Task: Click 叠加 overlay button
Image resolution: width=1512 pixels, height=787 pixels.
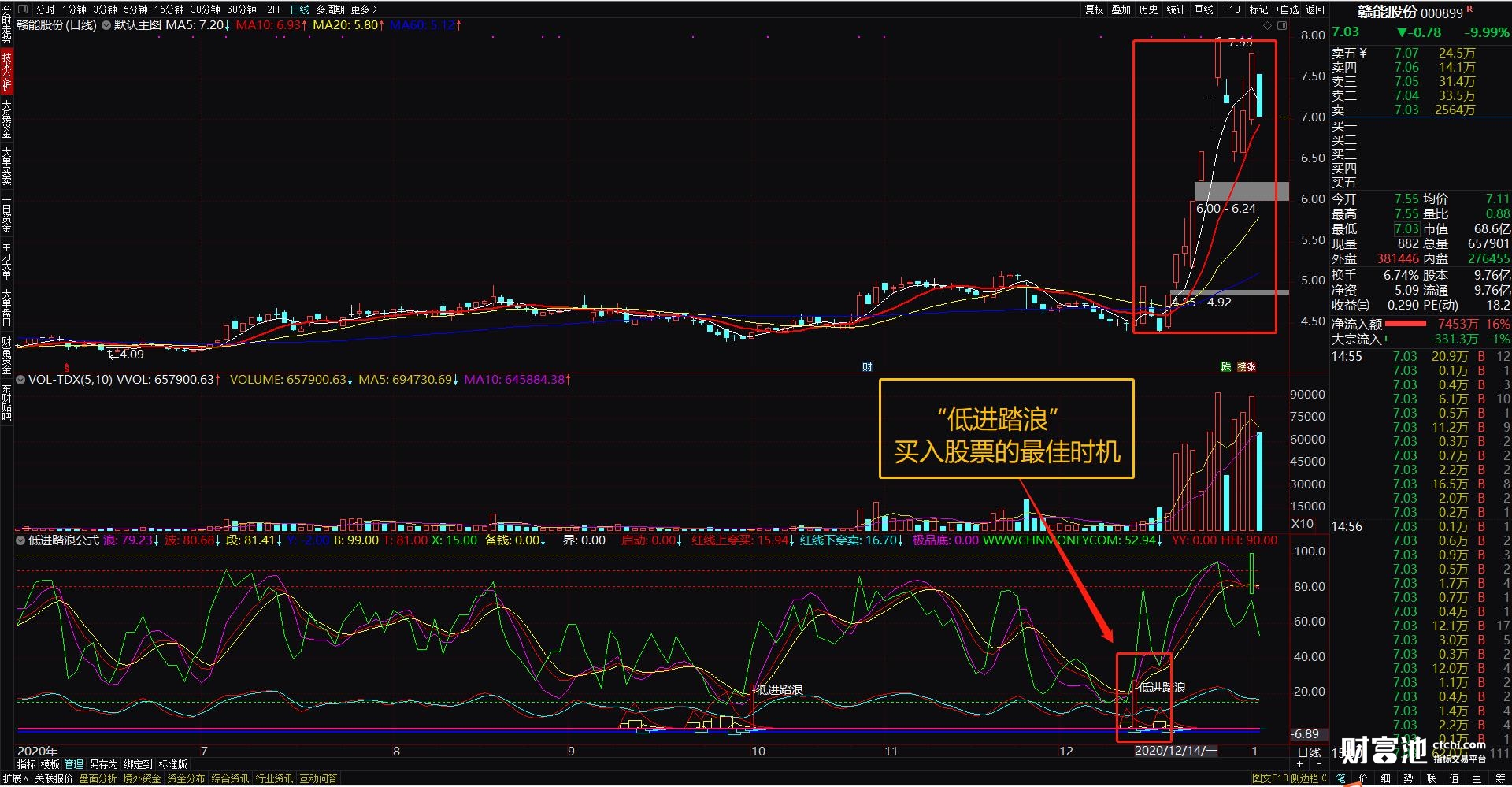Action: [x=1121, y=9]
